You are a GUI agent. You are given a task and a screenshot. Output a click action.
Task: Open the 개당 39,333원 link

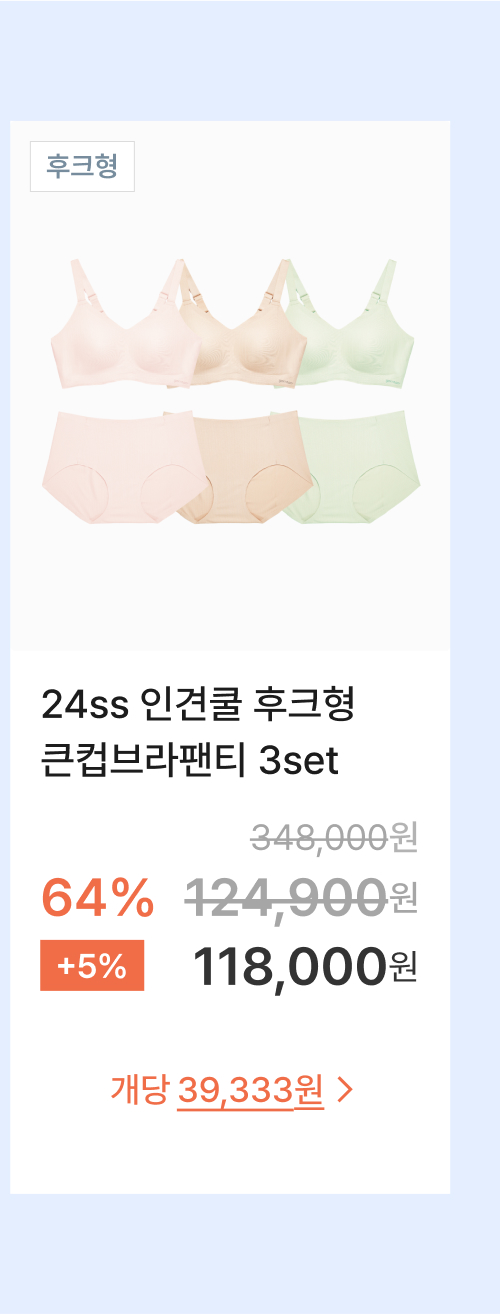[231, 1089]
